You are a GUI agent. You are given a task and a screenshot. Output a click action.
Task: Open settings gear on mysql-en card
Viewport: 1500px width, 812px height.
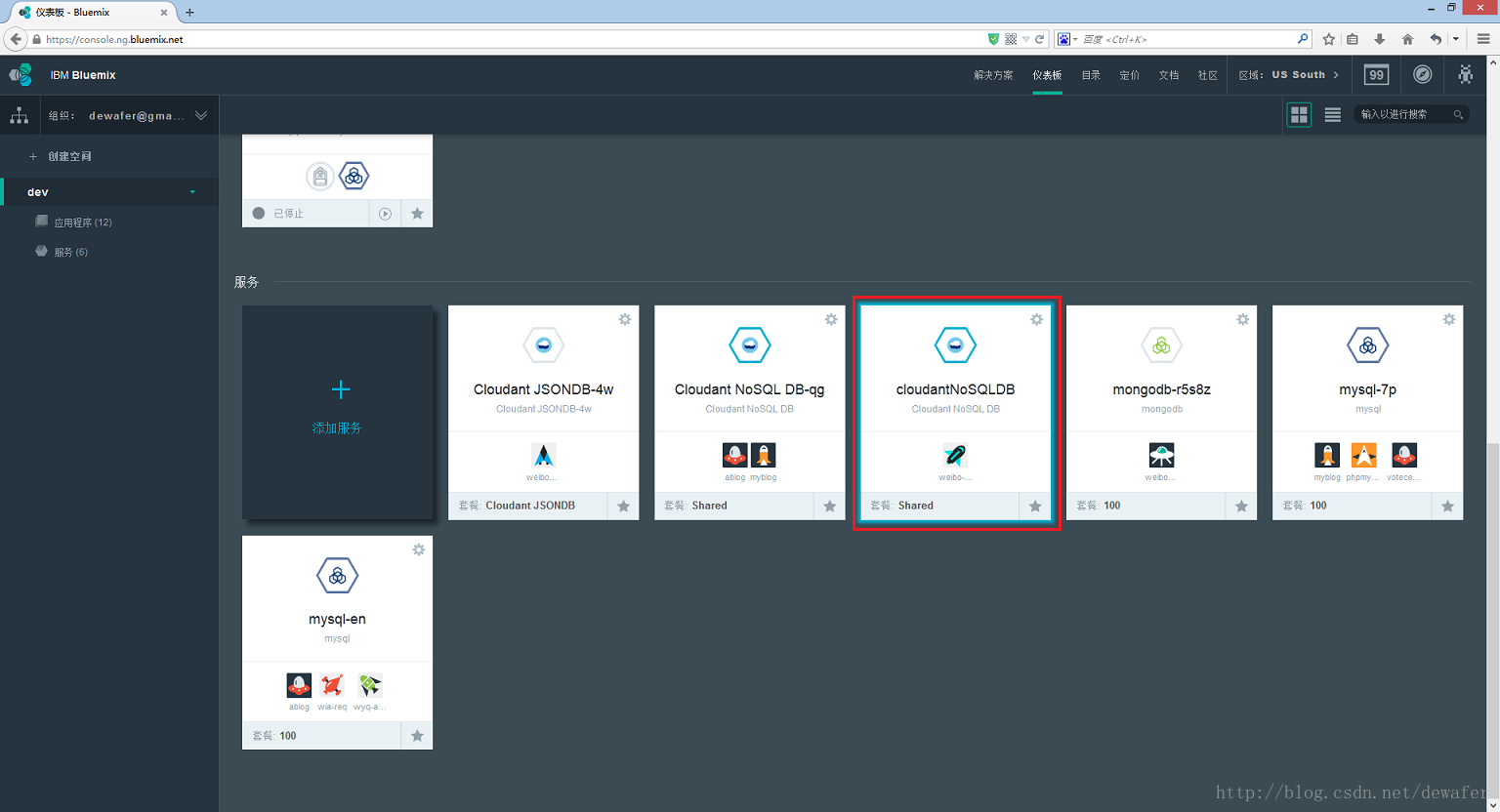point(419,549)
